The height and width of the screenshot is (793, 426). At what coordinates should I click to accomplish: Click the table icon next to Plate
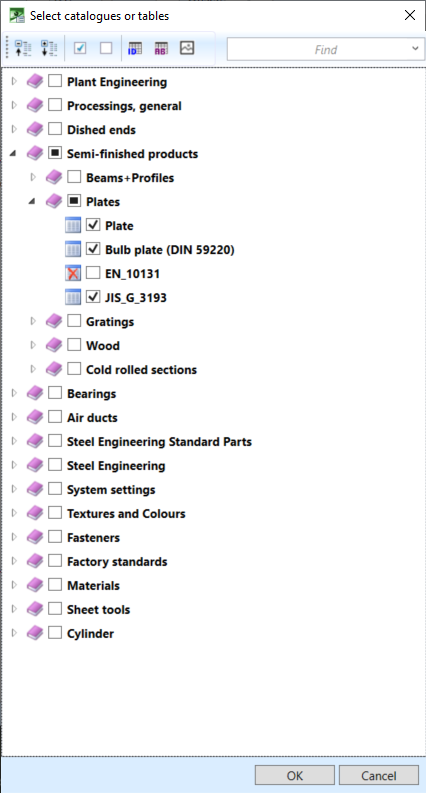click(73, 225)
